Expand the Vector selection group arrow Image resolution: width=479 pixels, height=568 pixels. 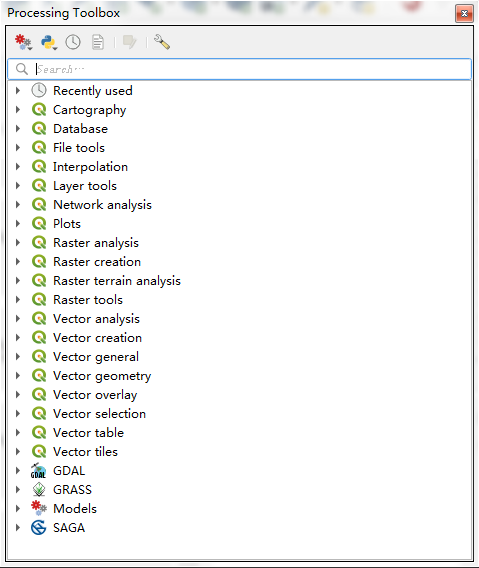(18, 413)
